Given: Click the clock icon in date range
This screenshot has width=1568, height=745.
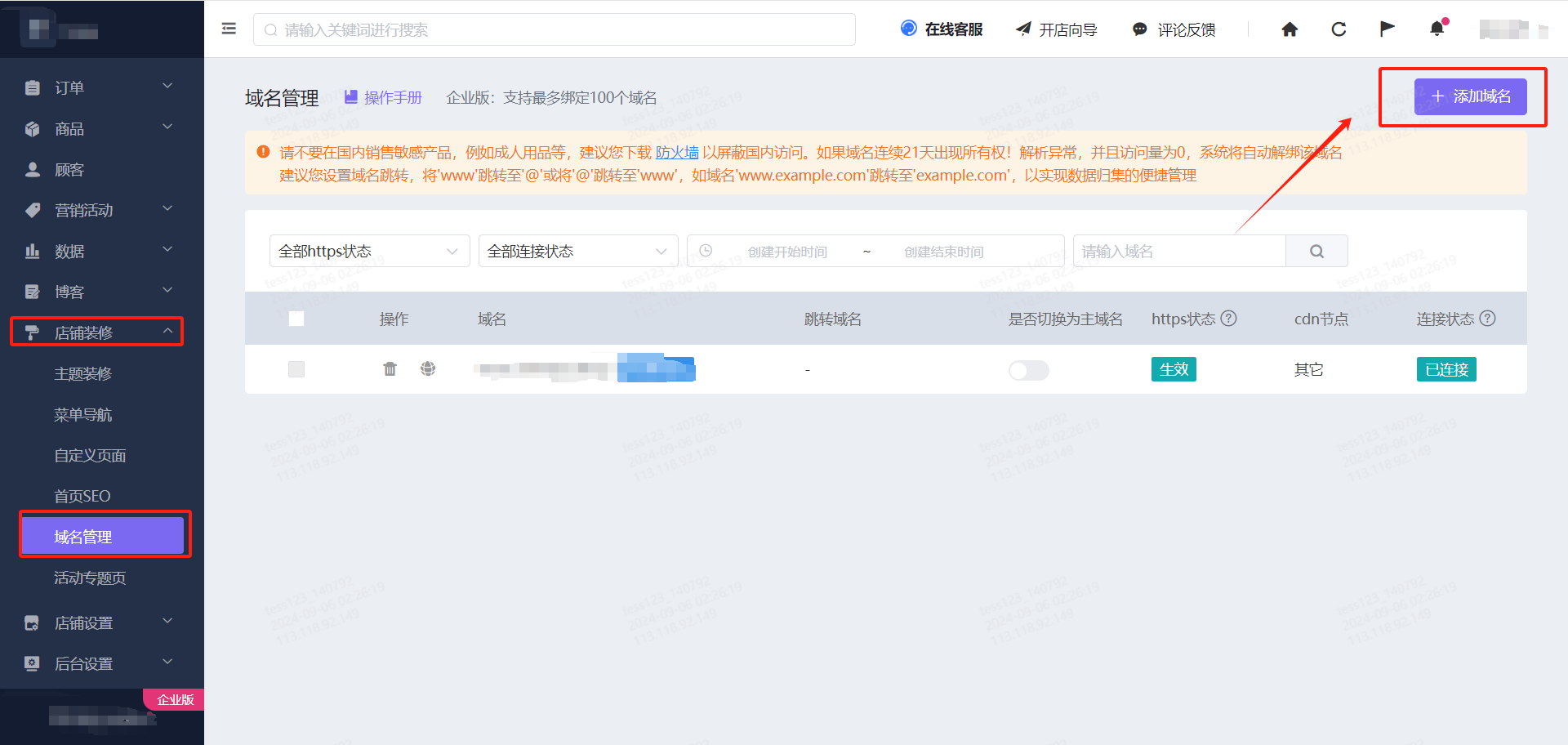Looking at the screenshot, I should click(706, 251).
